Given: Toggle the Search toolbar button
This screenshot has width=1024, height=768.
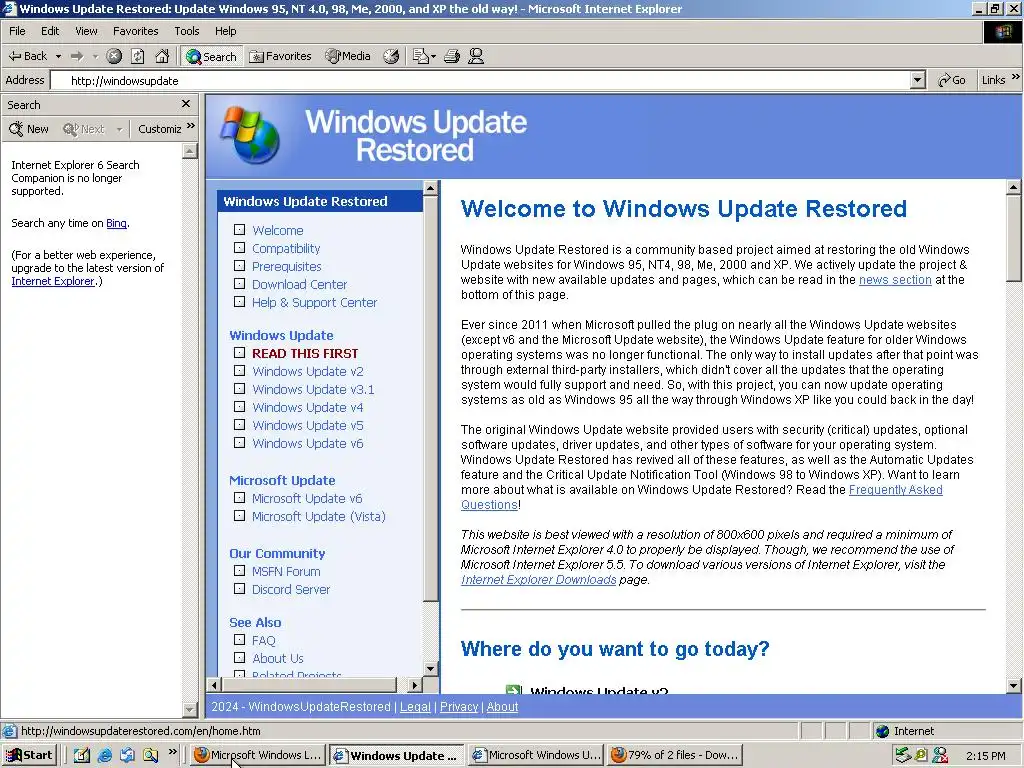Looking at the screenshot, I should pos(212,57).
